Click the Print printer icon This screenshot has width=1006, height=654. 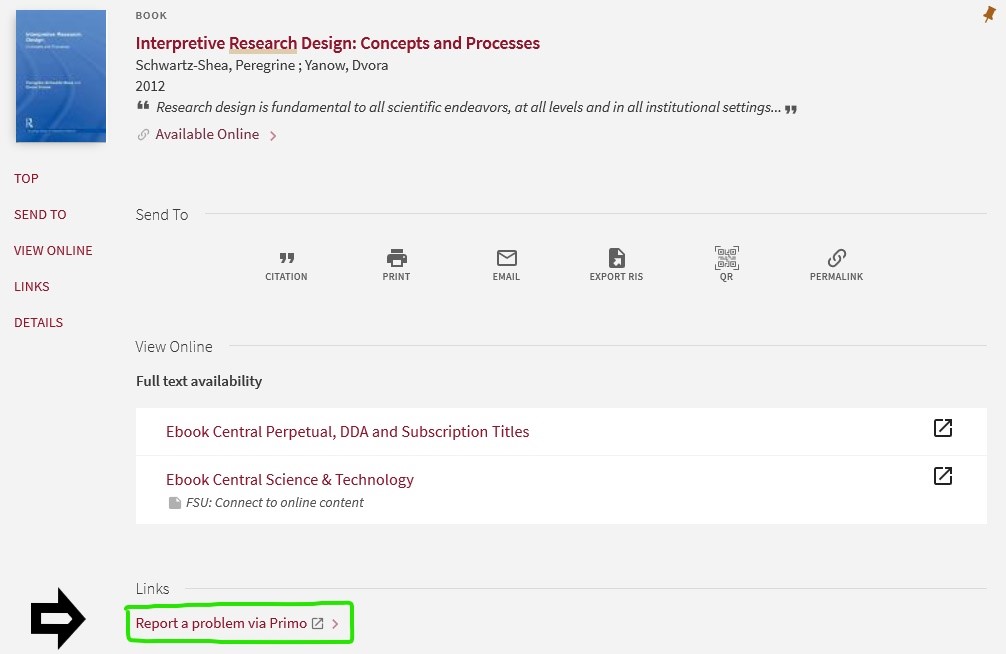click(x=396, y=258)
